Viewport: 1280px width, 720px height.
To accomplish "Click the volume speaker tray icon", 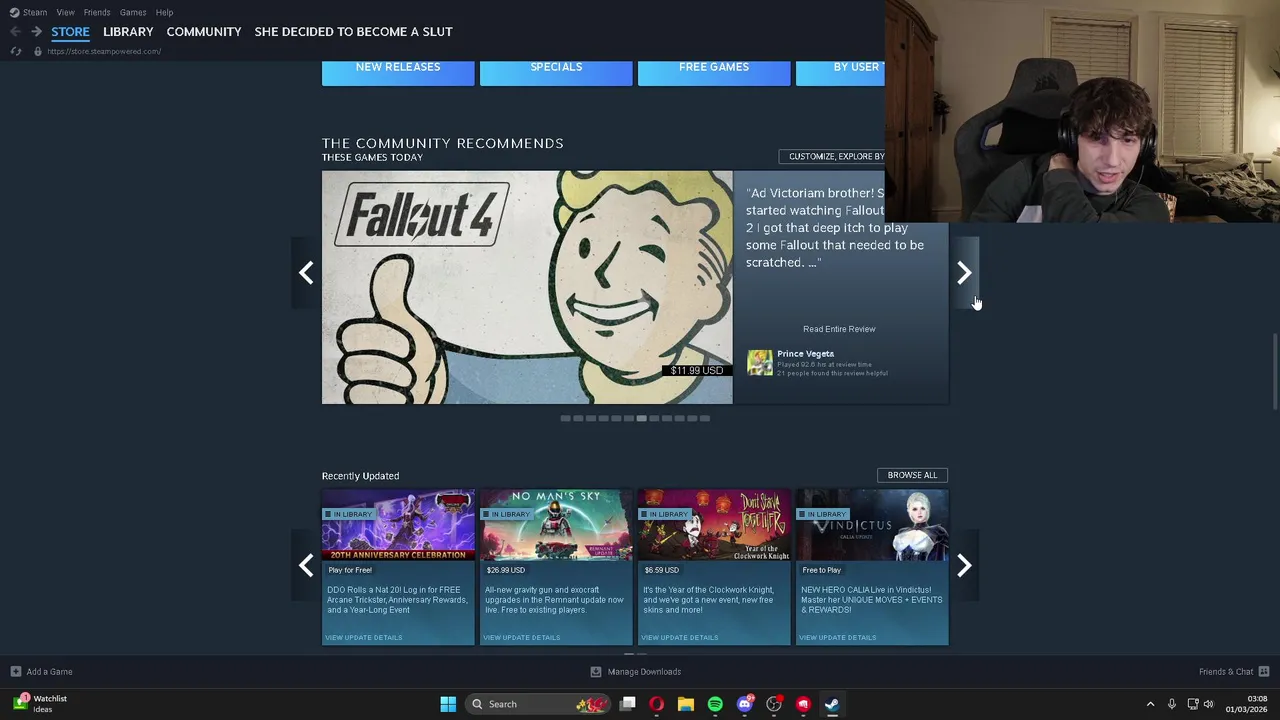I will 1209,704.
